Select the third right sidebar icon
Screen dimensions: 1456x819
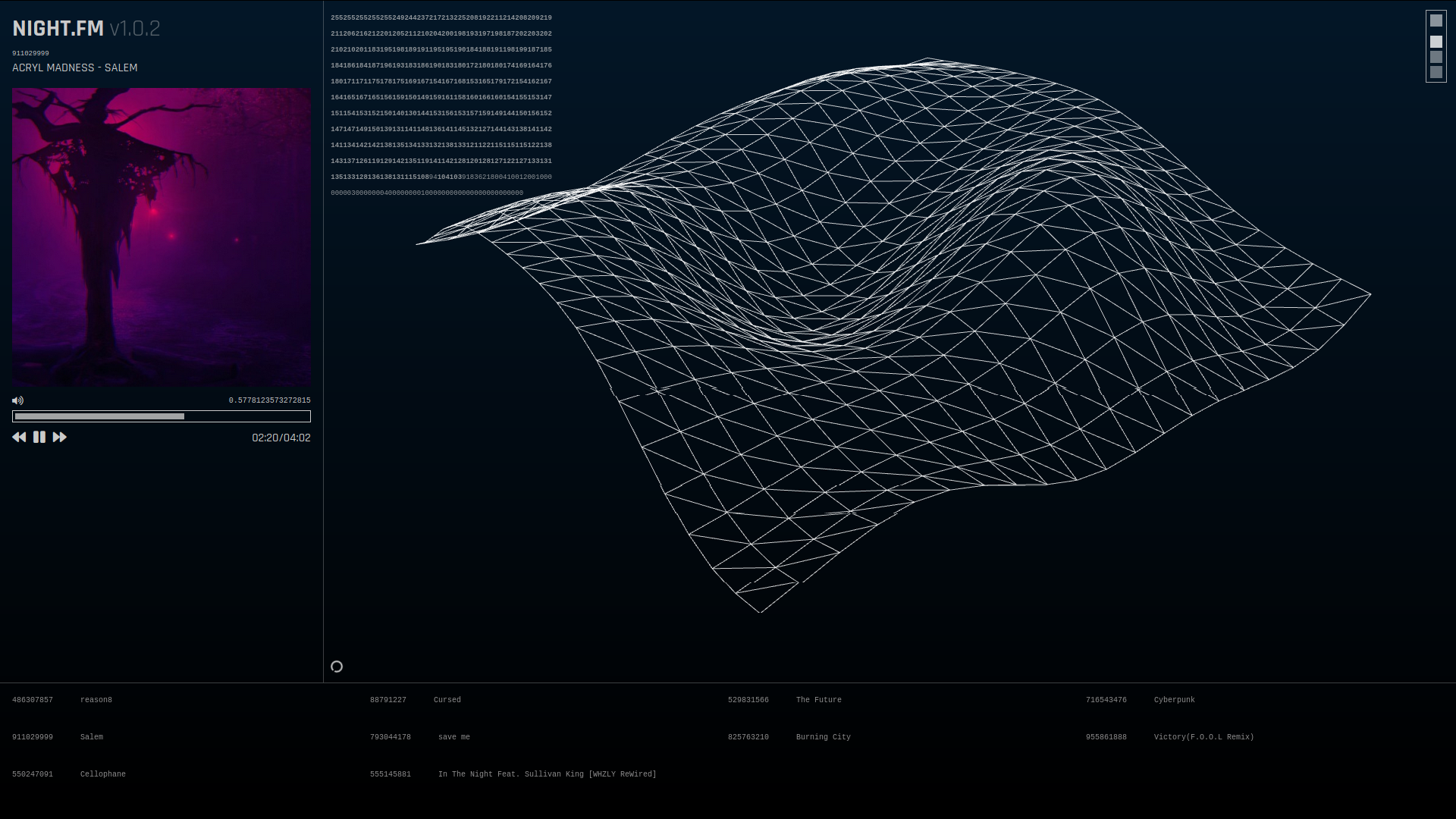pyautogui.click(x=1438, y=55)
